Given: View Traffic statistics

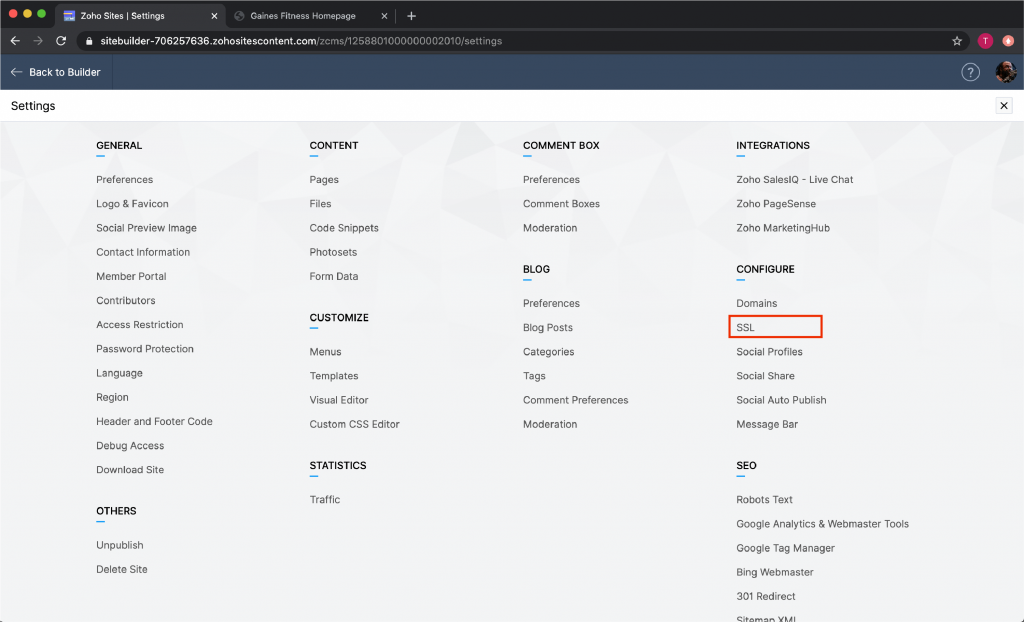Looking at the screenshot, I should (x=325, y=499).
